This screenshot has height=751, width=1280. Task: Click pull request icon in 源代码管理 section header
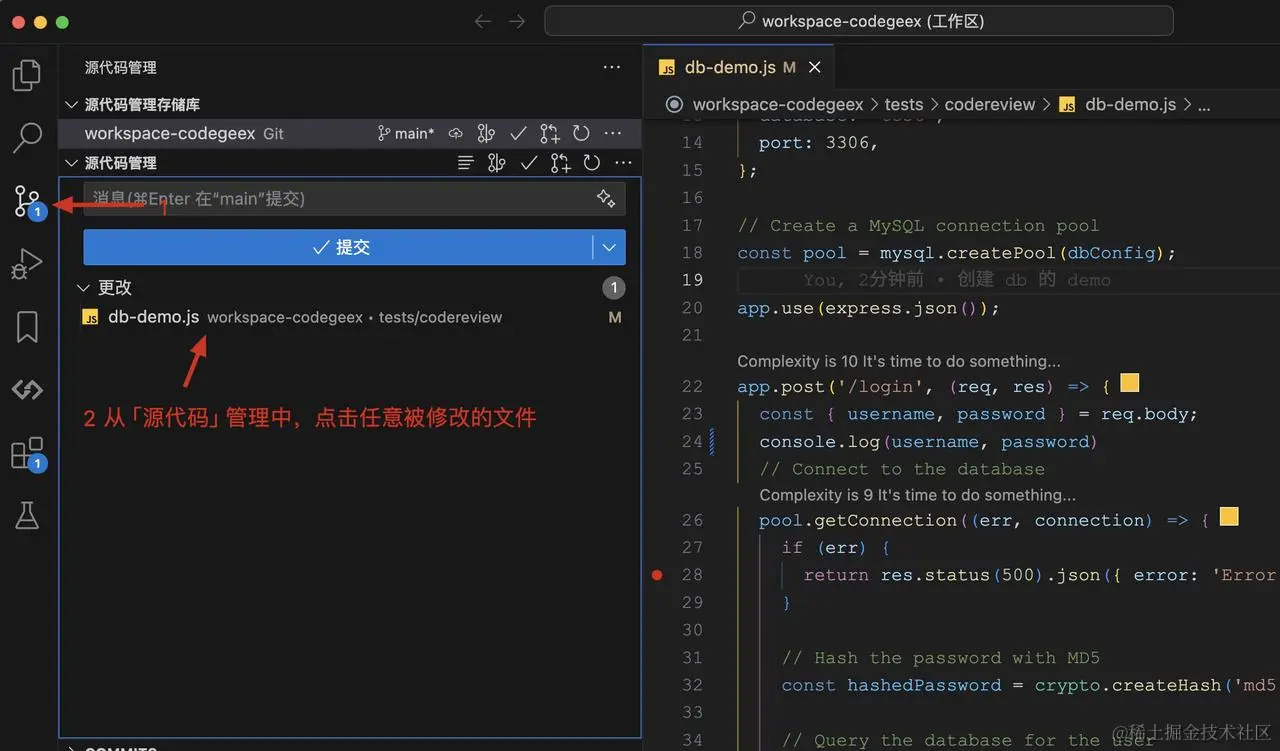click(560, 163)
